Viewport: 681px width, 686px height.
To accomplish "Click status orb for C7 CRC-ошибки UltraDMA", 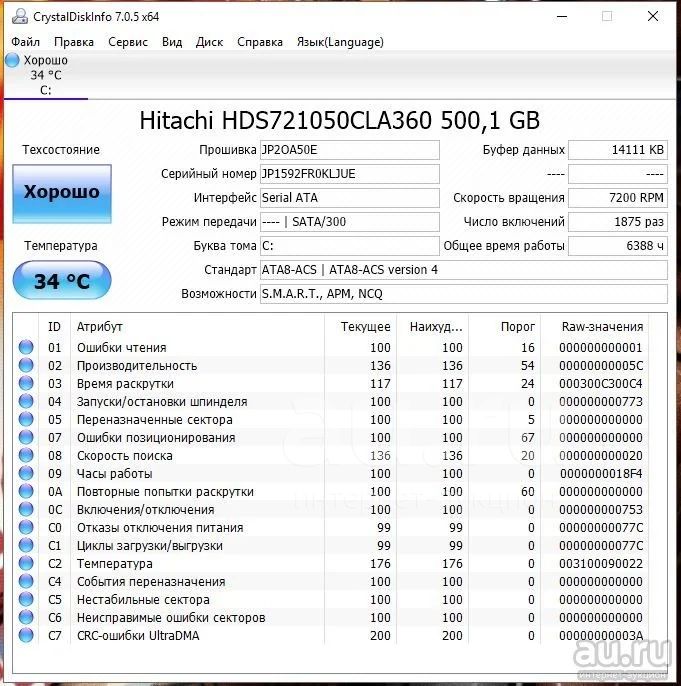I will tap(26, 635).
